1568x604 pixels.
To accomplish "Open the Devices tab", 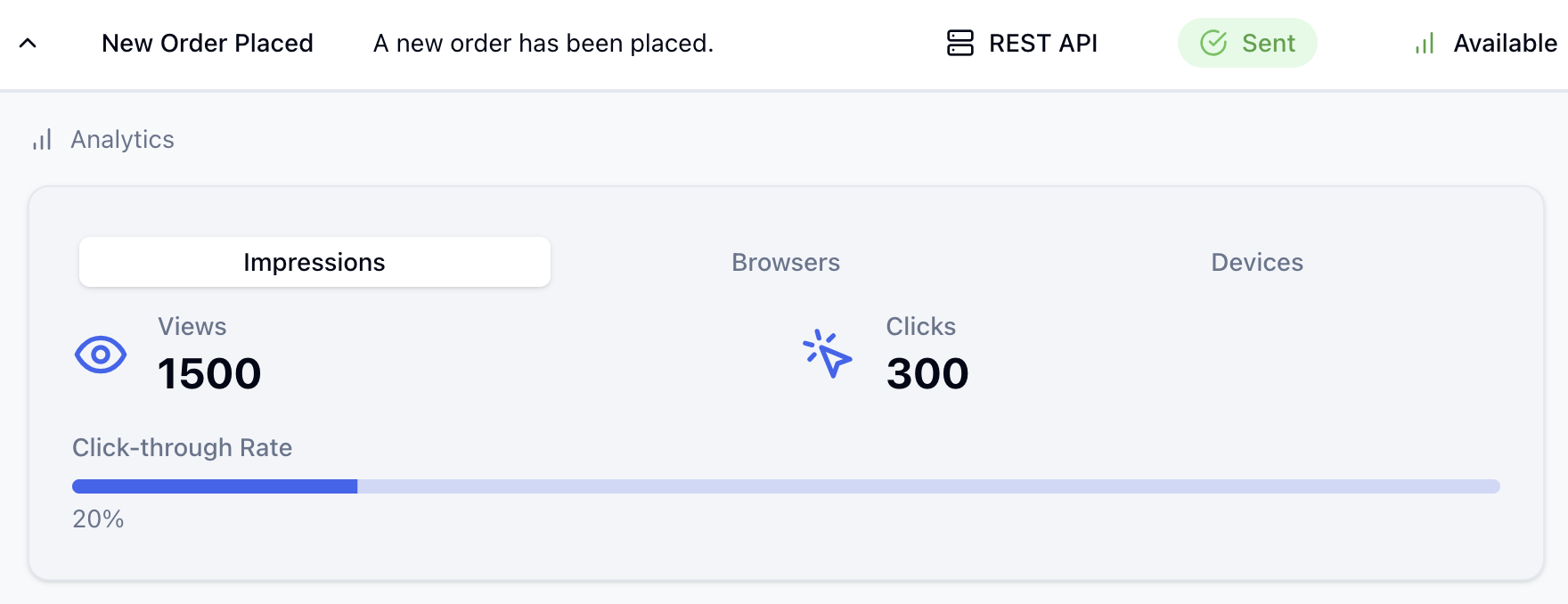I will tap(1257, 262).
